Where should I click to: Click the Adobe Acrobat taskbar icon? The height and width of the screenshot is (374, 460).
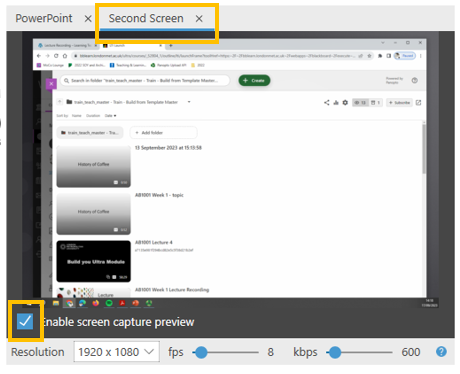coord(122,303)
